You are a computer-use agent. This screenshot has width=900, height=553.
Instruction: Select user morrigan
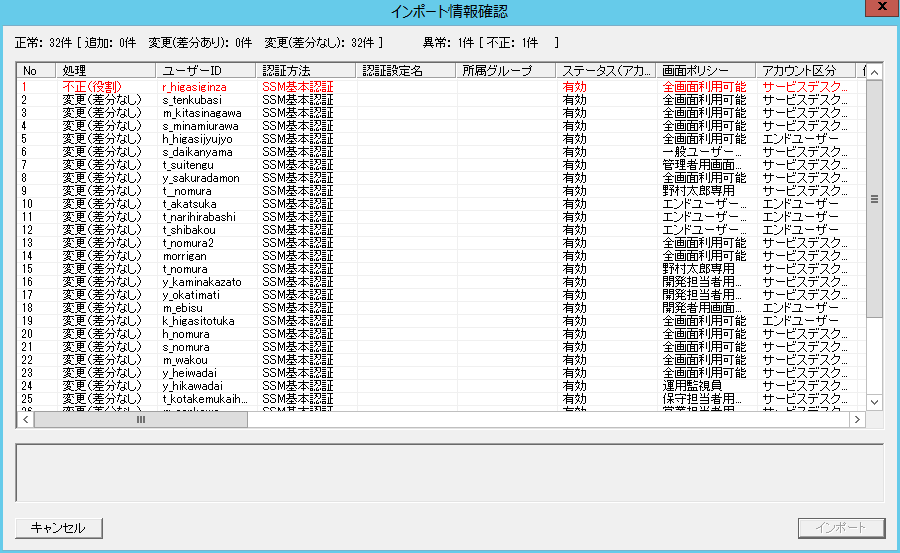pos(185,256)
